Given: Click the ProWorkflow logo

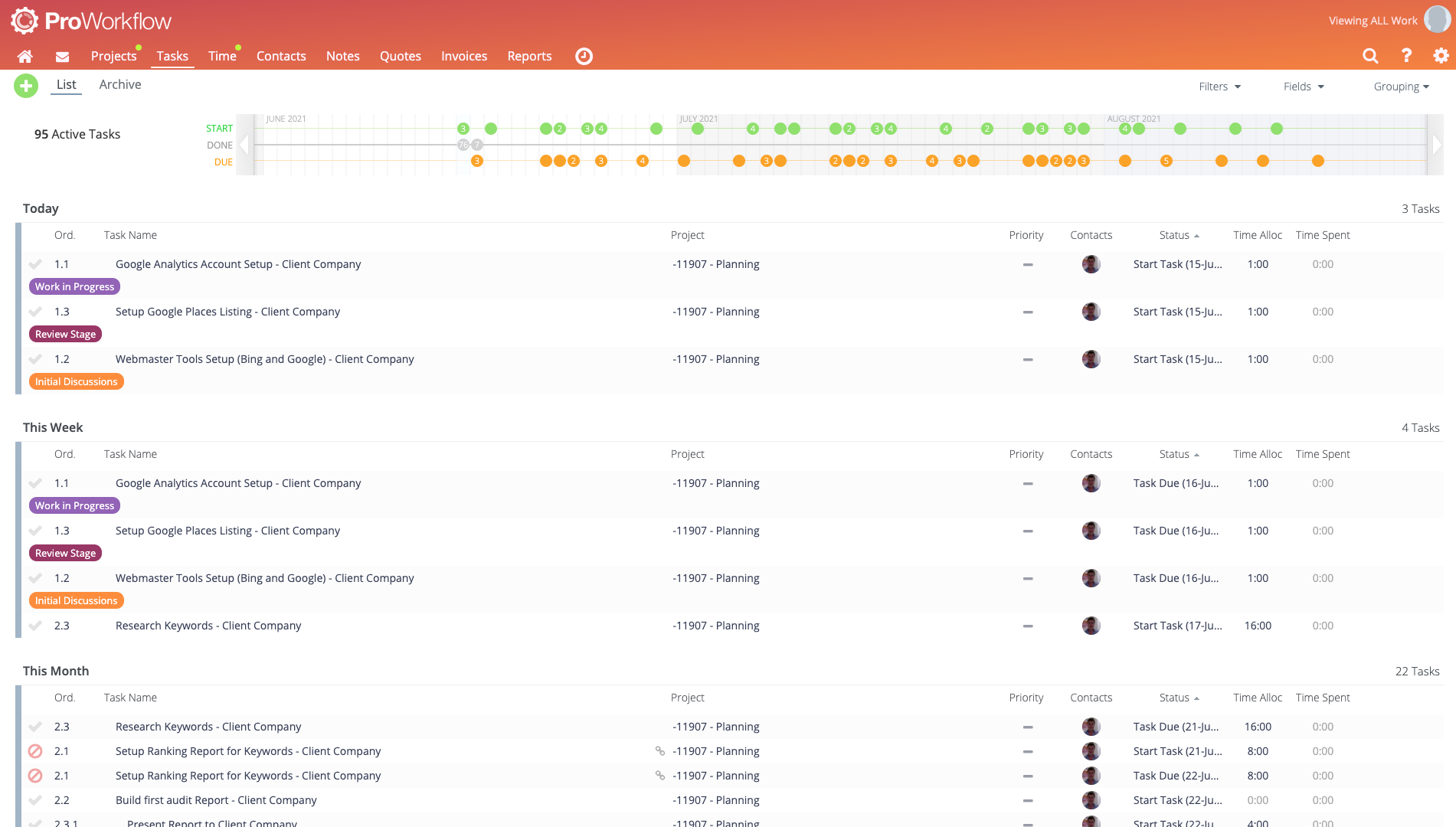Looking at the screenshot, I should pyautogui.click(x=91, y=21).
